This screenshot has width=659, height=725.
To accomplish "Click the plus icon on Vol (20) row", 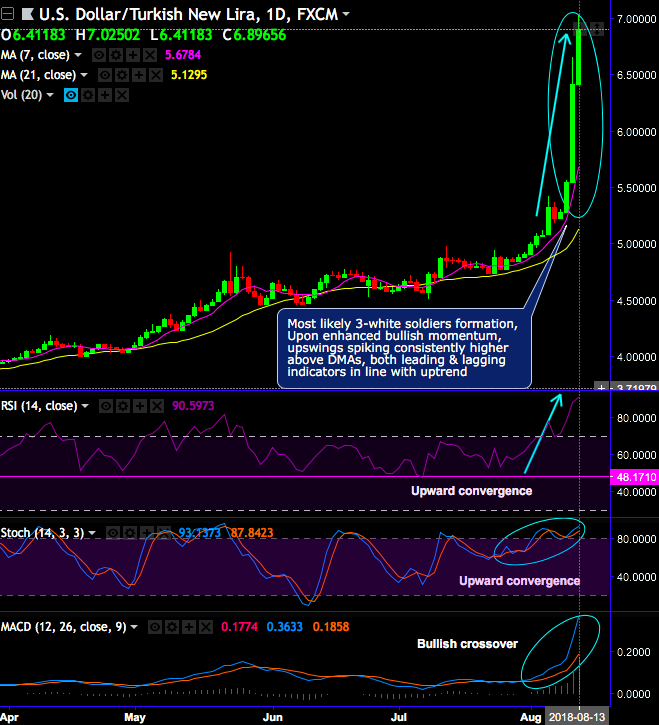I will tap(105, 95).
